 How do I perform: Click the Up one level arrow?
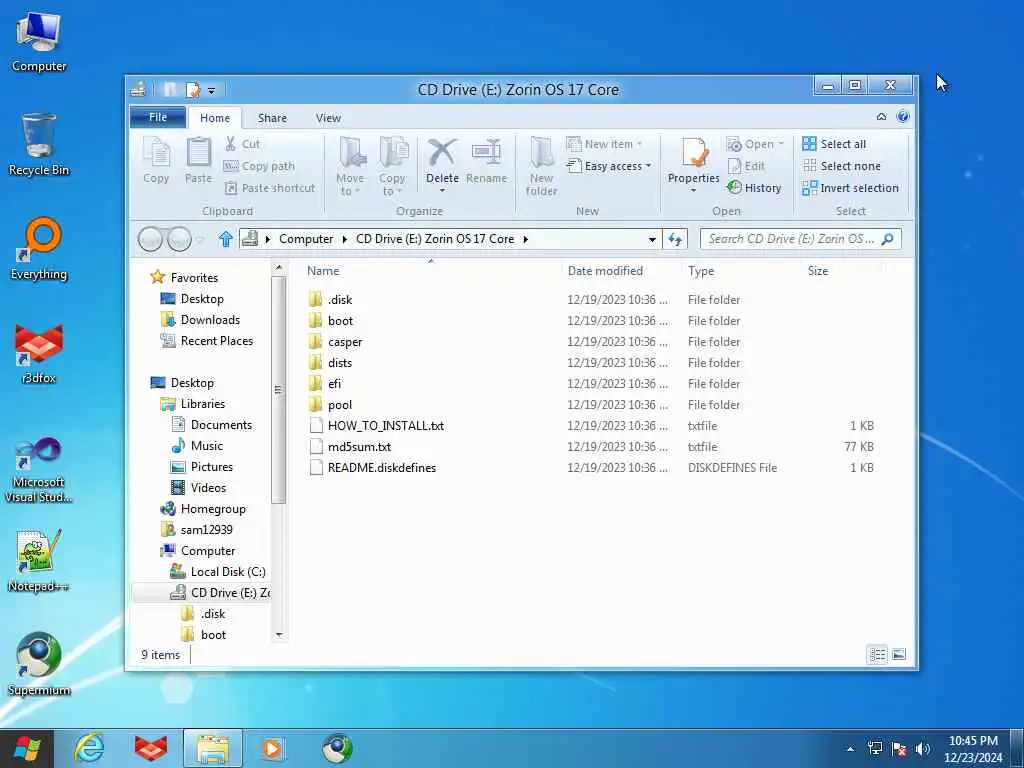[226, 239]
